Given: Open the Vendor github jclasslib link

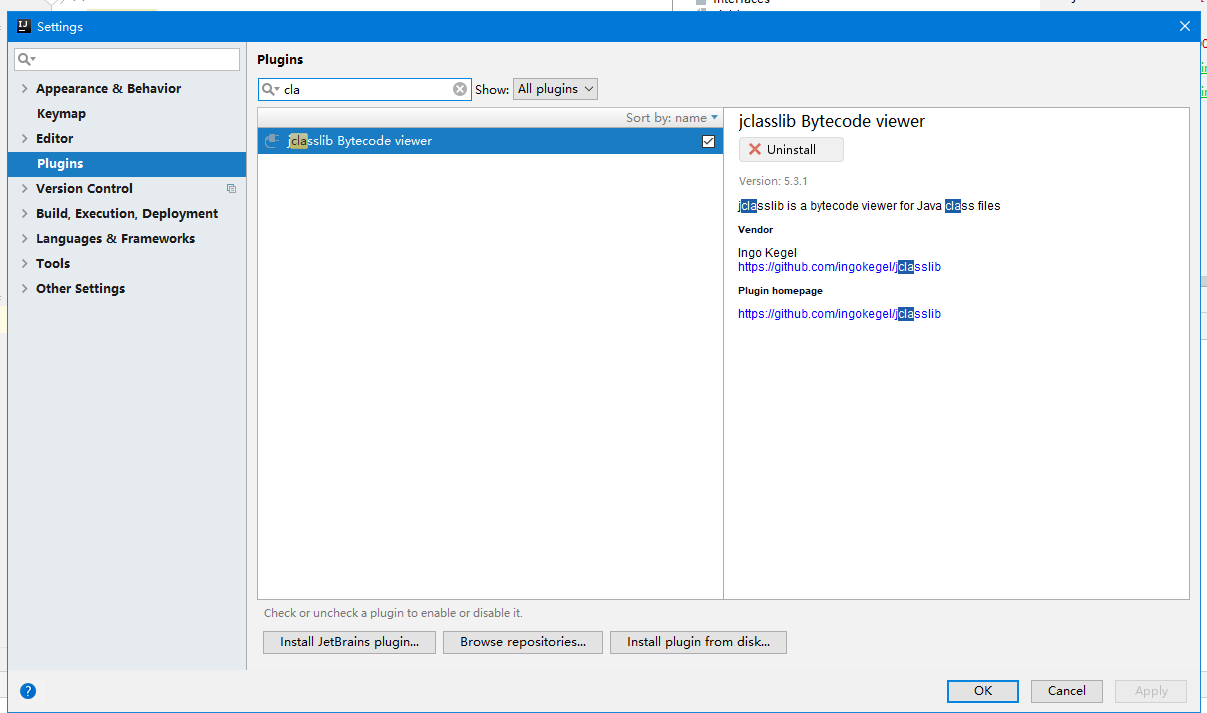Looking at the screenshot, I should (x=839, y=267).
